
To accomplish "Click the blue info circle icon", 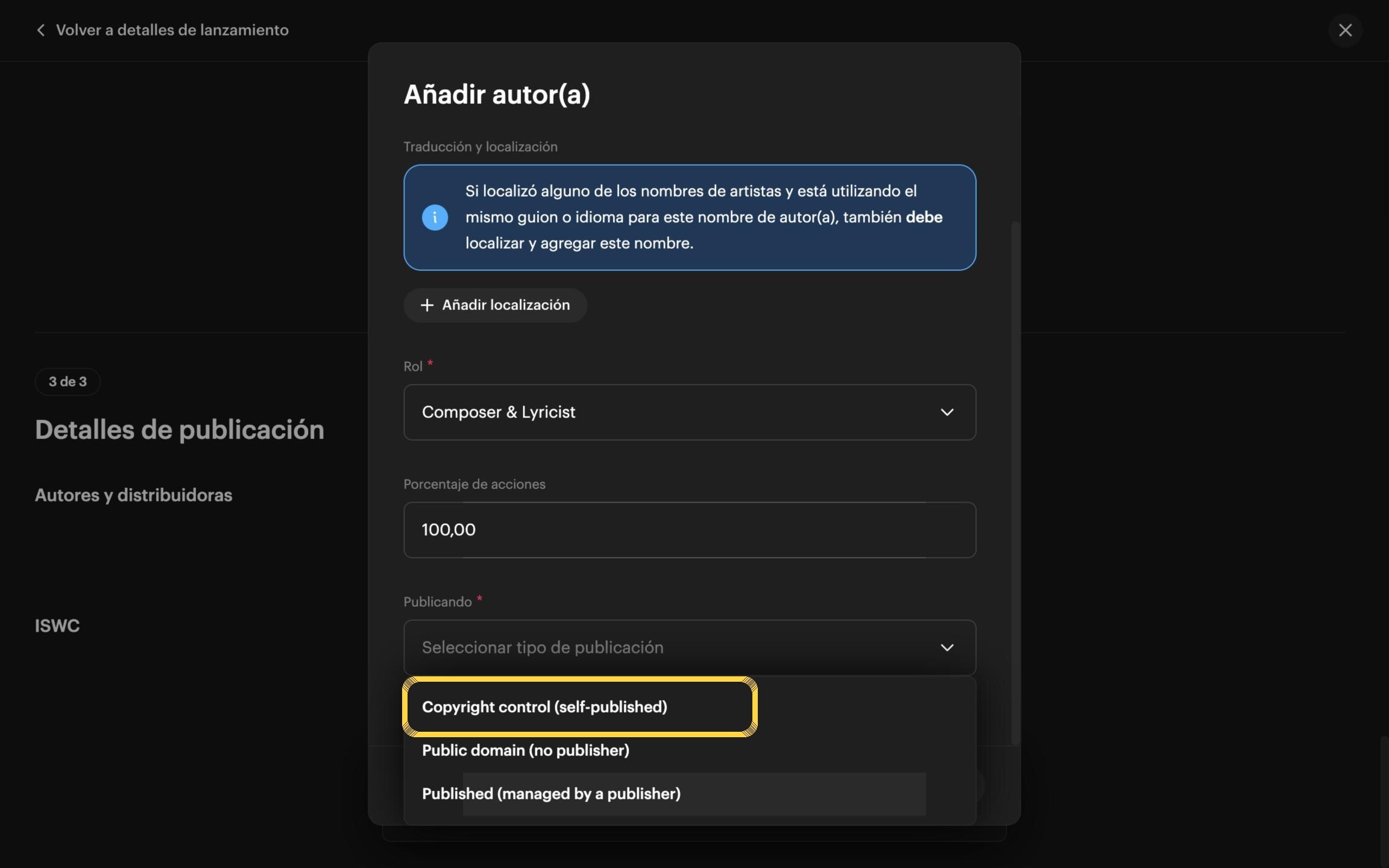I will 435,218.
